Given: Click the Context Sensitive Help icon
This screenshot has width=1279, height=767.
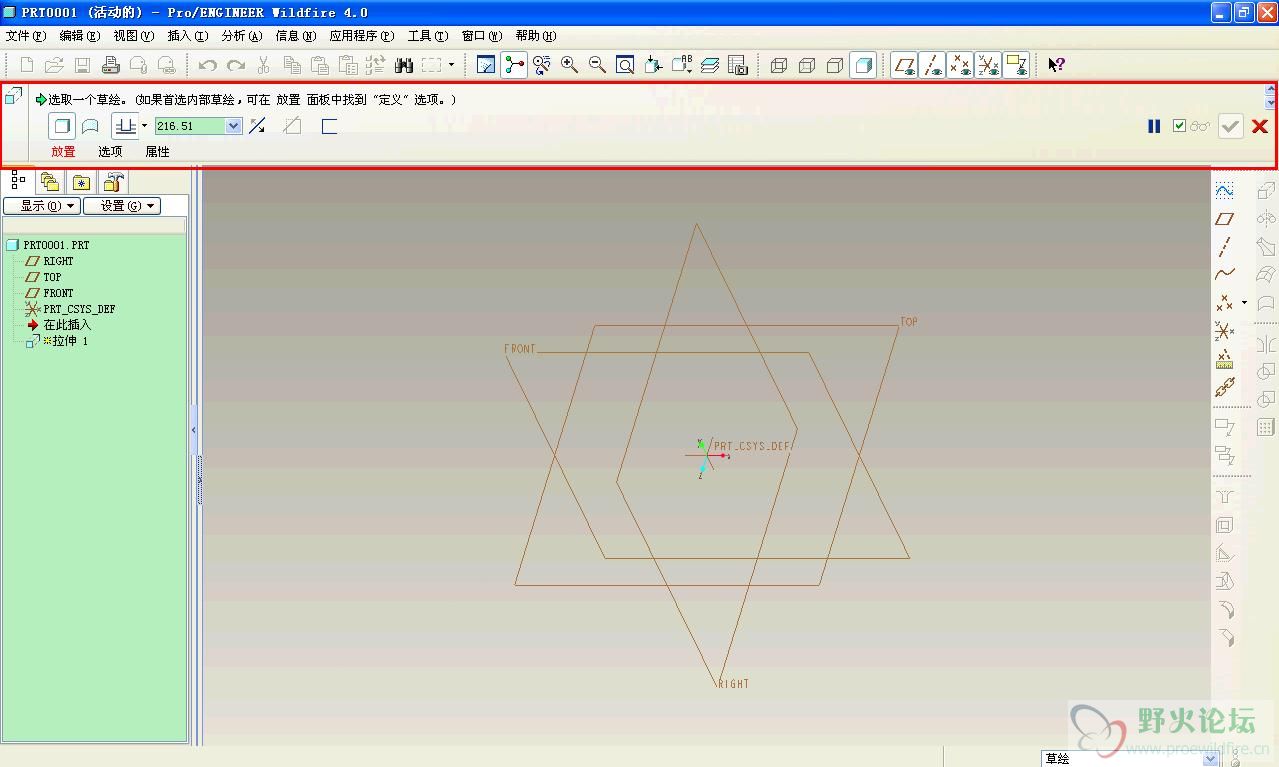Looking at the screenshot, I should pos(1056,65).
